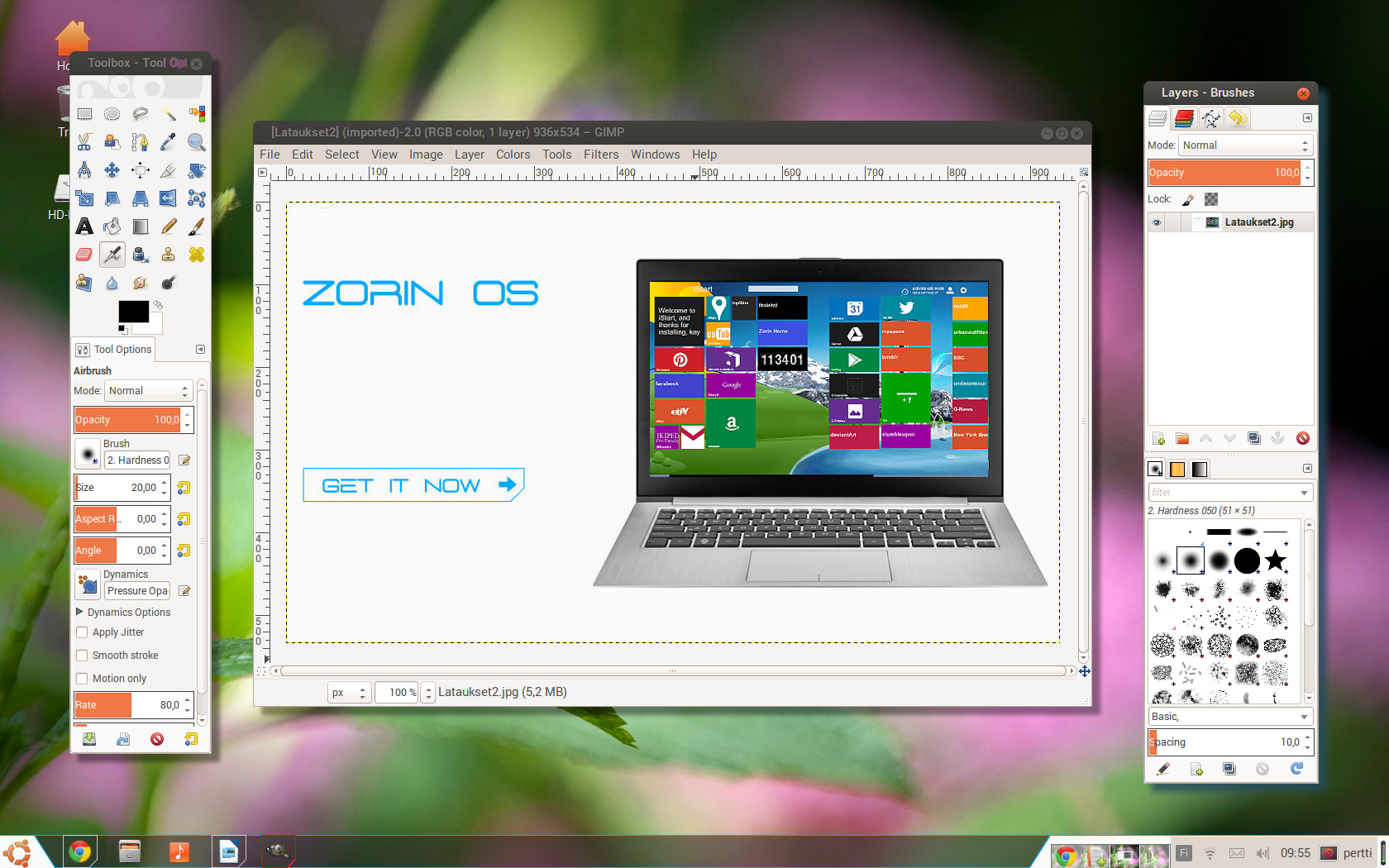This screenshot has height=868, width=1389.
Task: Select the Flip tool
Action: click(x=169, y=198)
